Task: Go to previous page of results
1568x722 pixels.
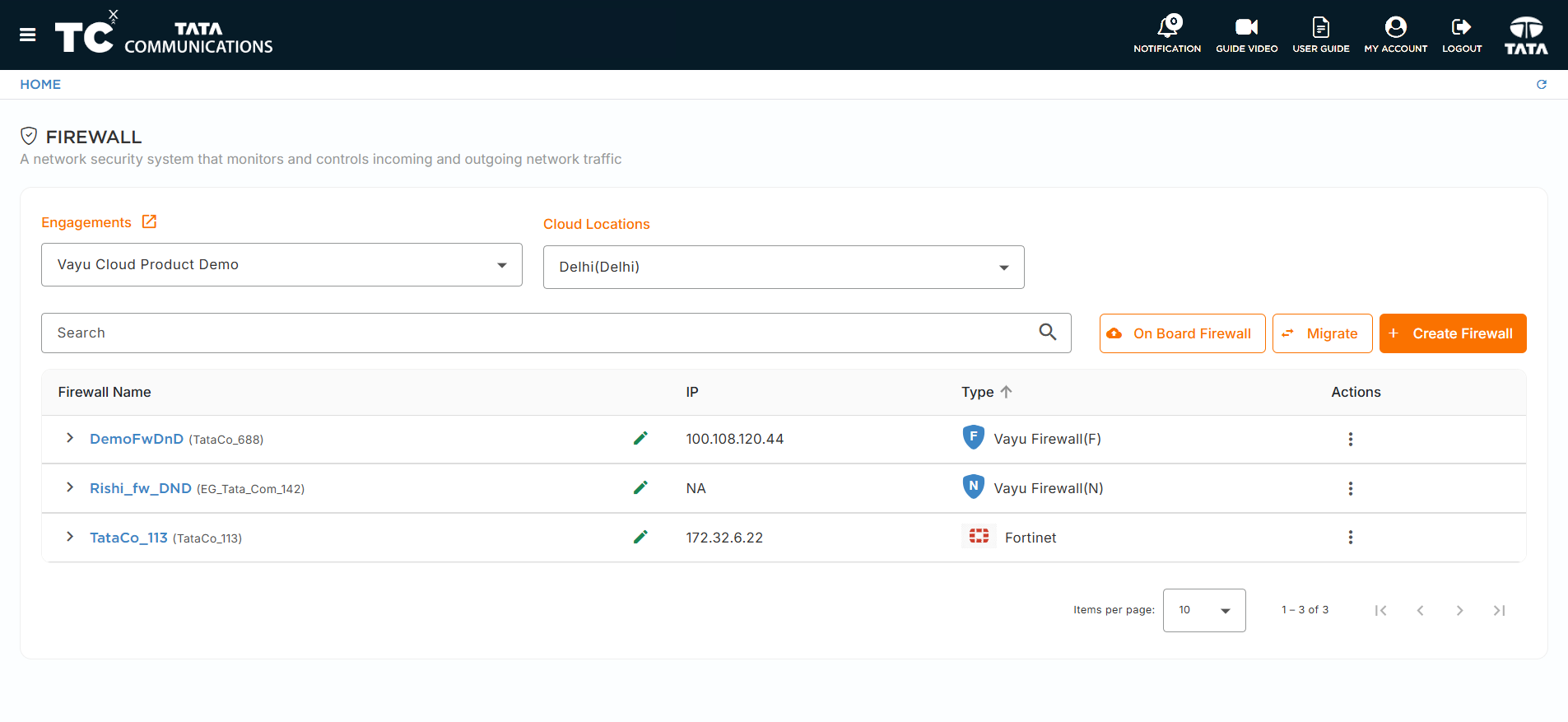Action: [x=1421, y=610]
